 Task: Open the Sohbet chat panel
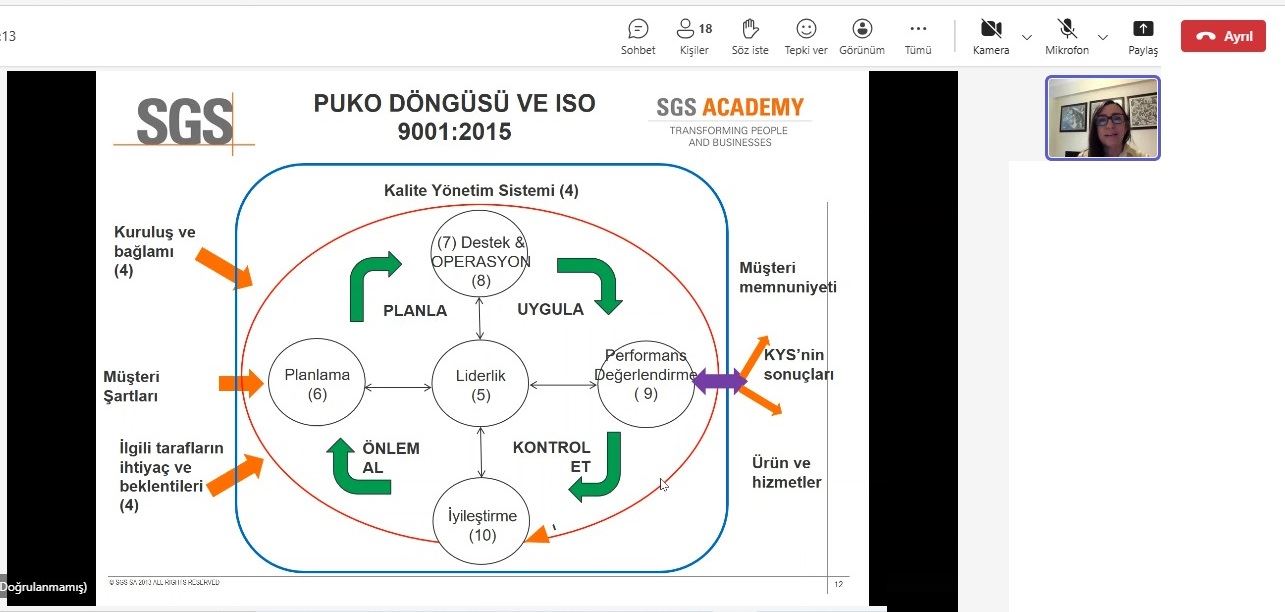(x=638, y=37)
